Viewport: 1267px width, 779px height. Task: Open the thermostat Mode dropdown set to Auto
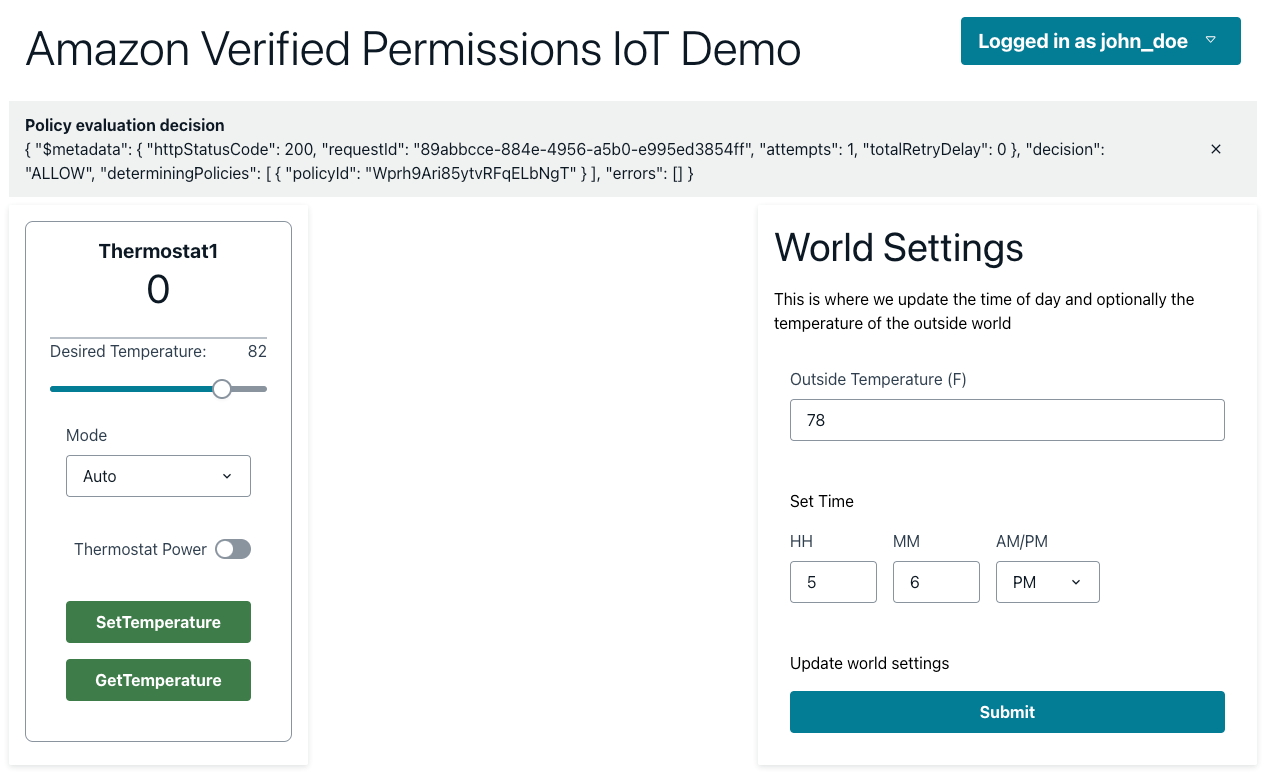[158, 476]
